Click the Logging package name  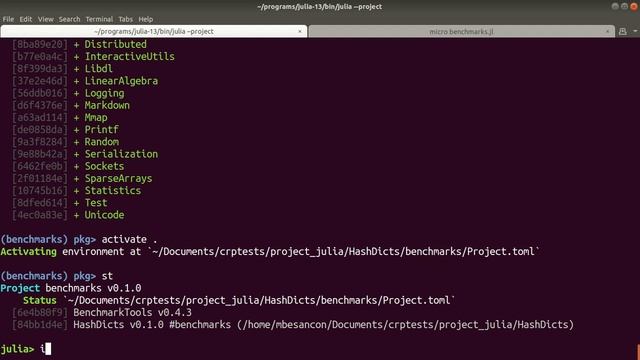tap(104, 93)
